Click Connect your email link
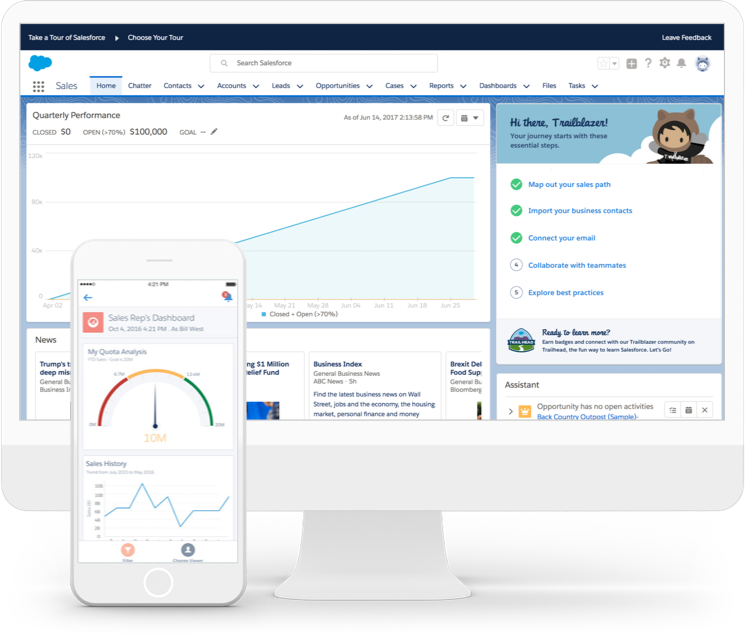 point(562,238)
